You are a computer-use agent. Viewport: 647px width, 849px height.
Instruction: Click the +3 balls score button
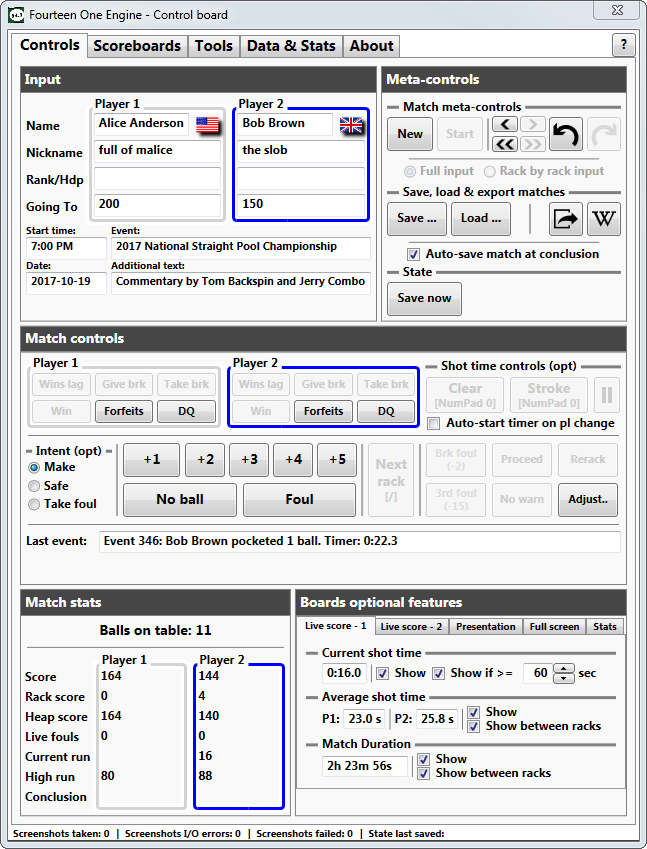pos(249,460)
